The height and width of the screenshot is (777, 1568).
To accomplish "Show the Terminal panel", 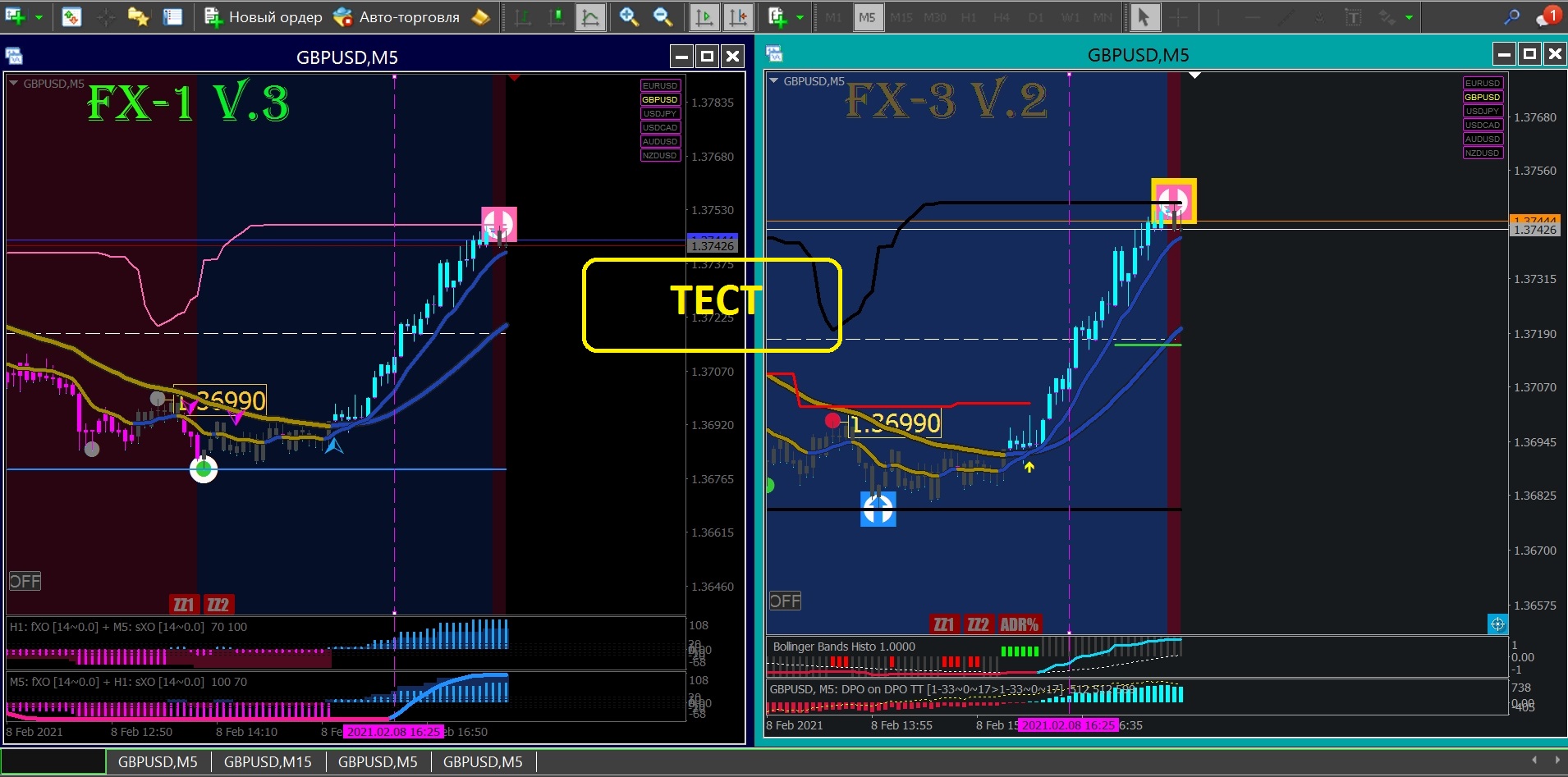I will (172, 16).
